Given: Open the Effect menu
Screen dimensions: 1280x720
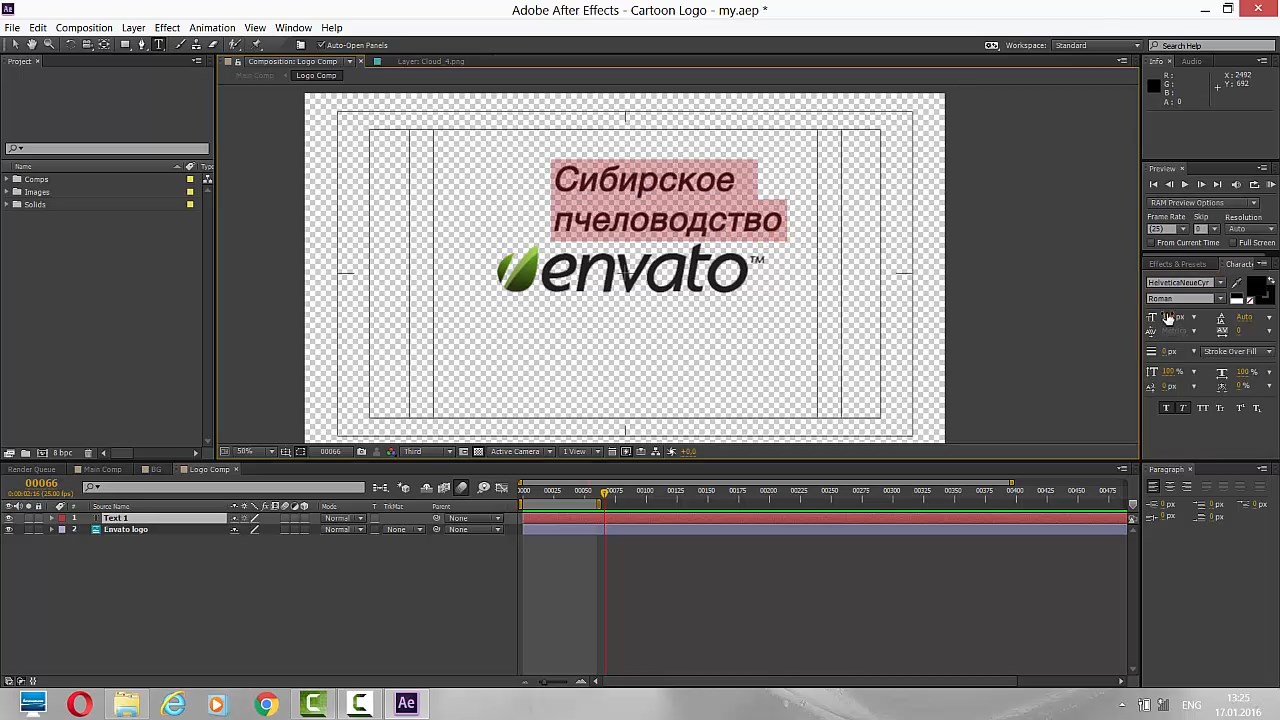Looking at the screenshot, I should coord(167,28).
